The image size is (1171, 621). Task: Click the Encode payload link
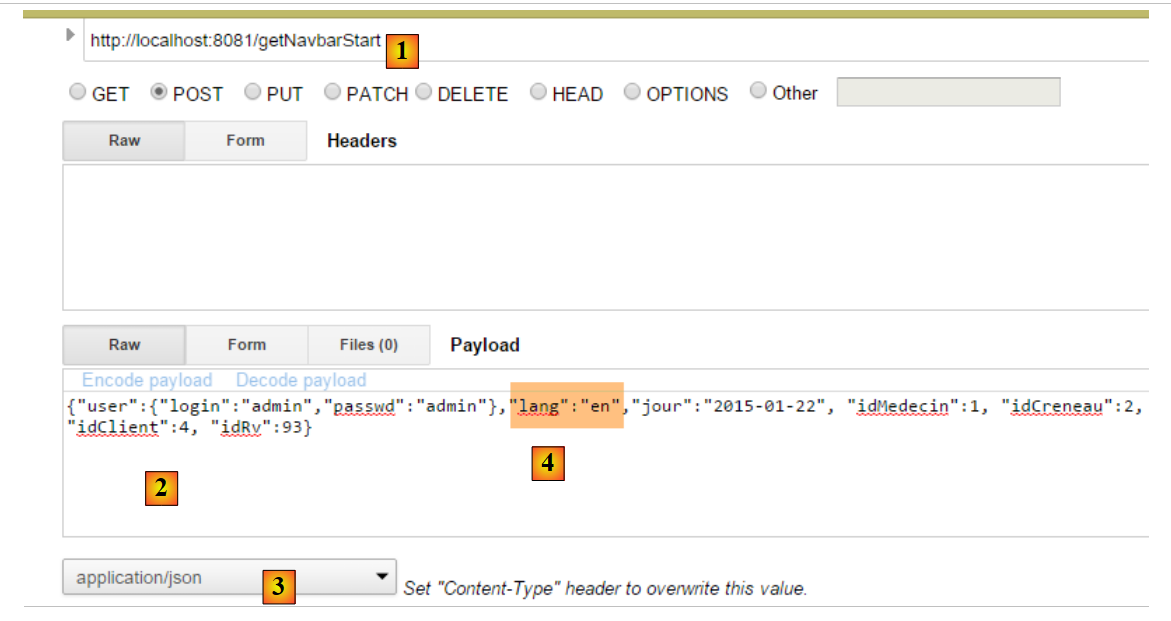[x=147, y=380]
